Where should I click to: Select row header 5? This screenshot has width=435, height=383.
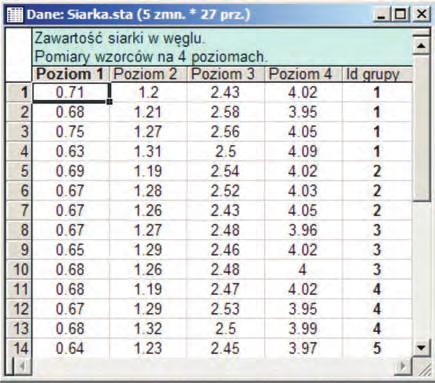point(19,171)
